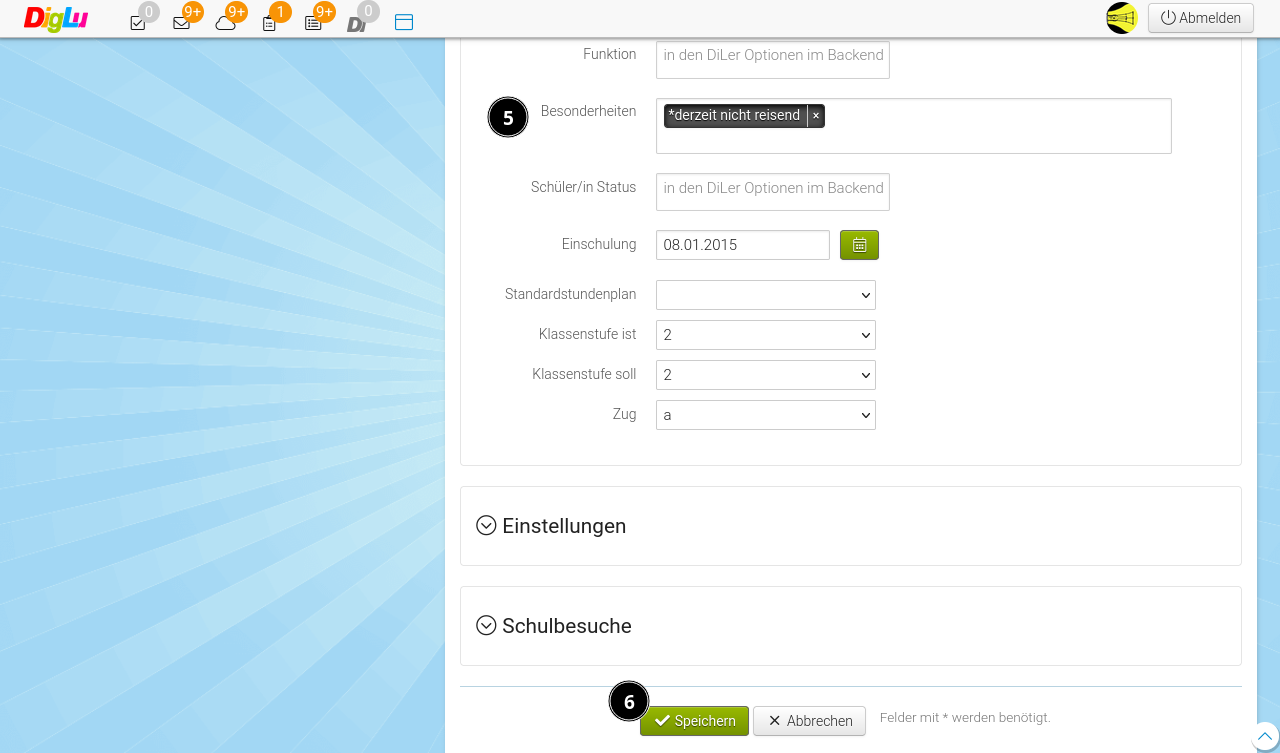Click the Di notifications icon

(x=357, y=22)
